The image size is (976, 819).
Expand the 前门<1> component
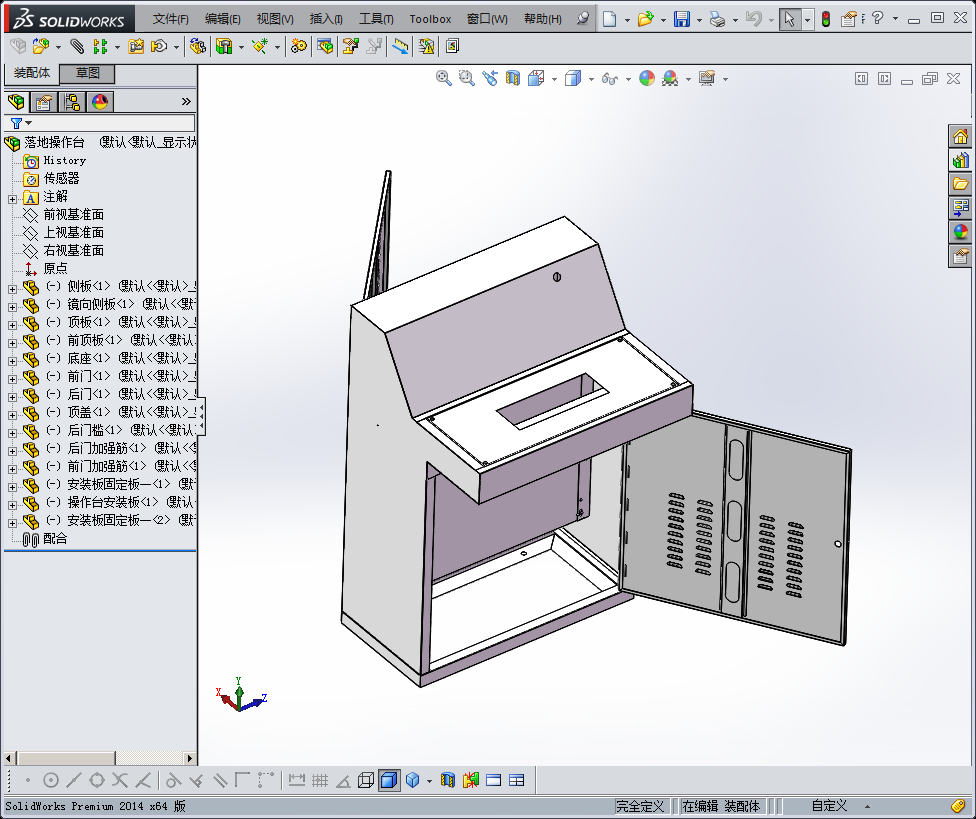tap(12, 379)
